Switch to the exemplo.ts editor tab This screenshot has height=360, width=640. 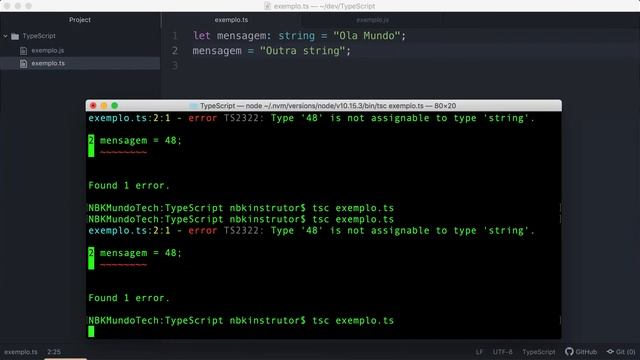tap(231, 20)
